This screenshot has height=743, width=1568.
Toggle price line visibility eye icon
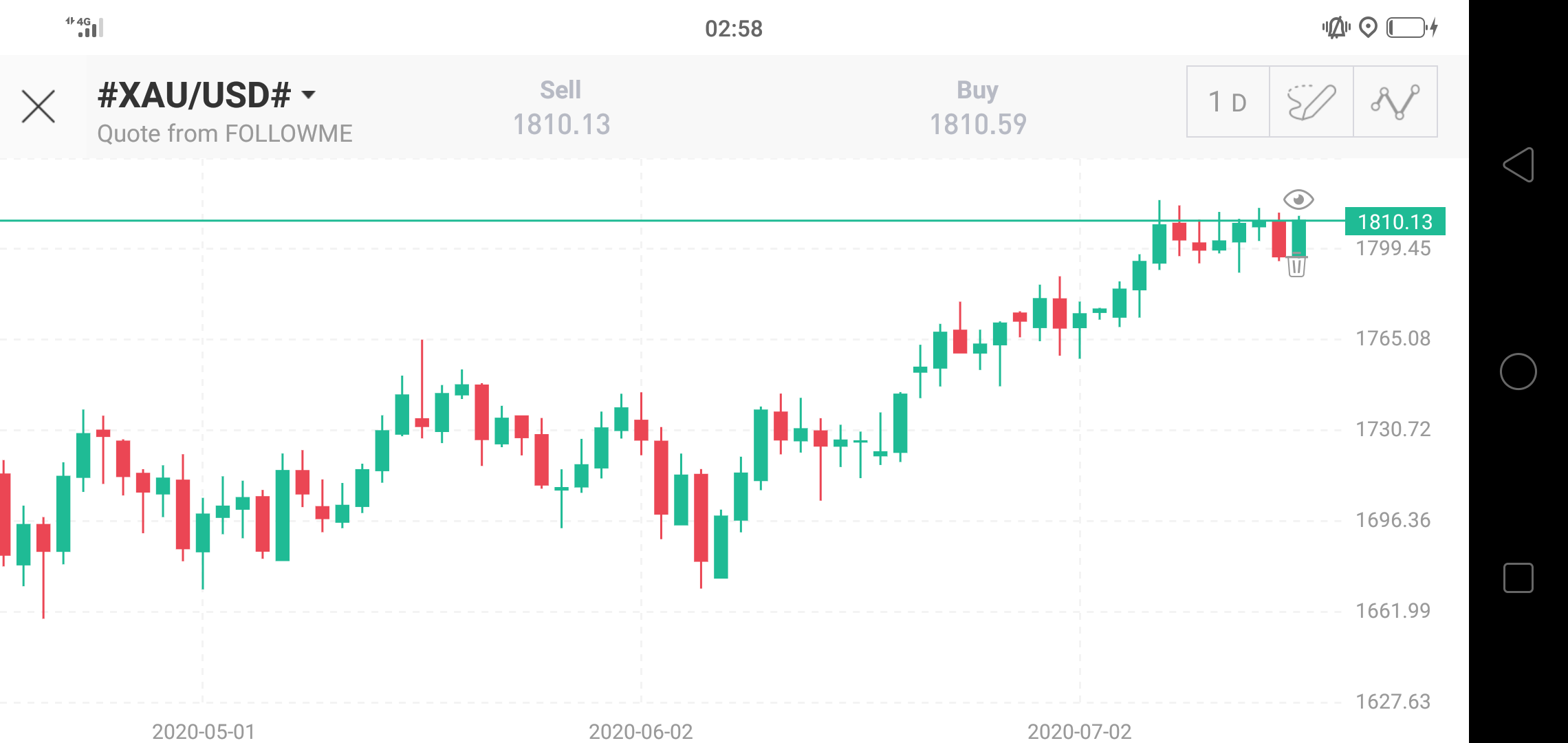[1298, 200]
